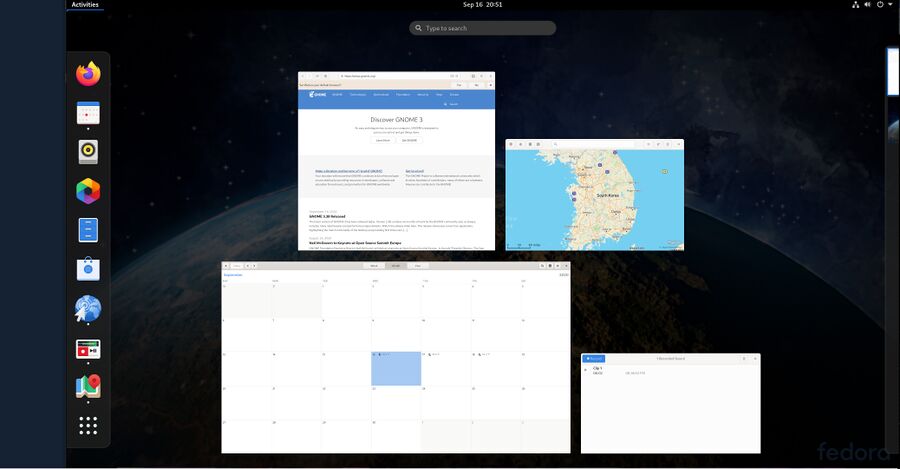
Task: Click Learn More button in the Web window
Action: pos(382,140)
